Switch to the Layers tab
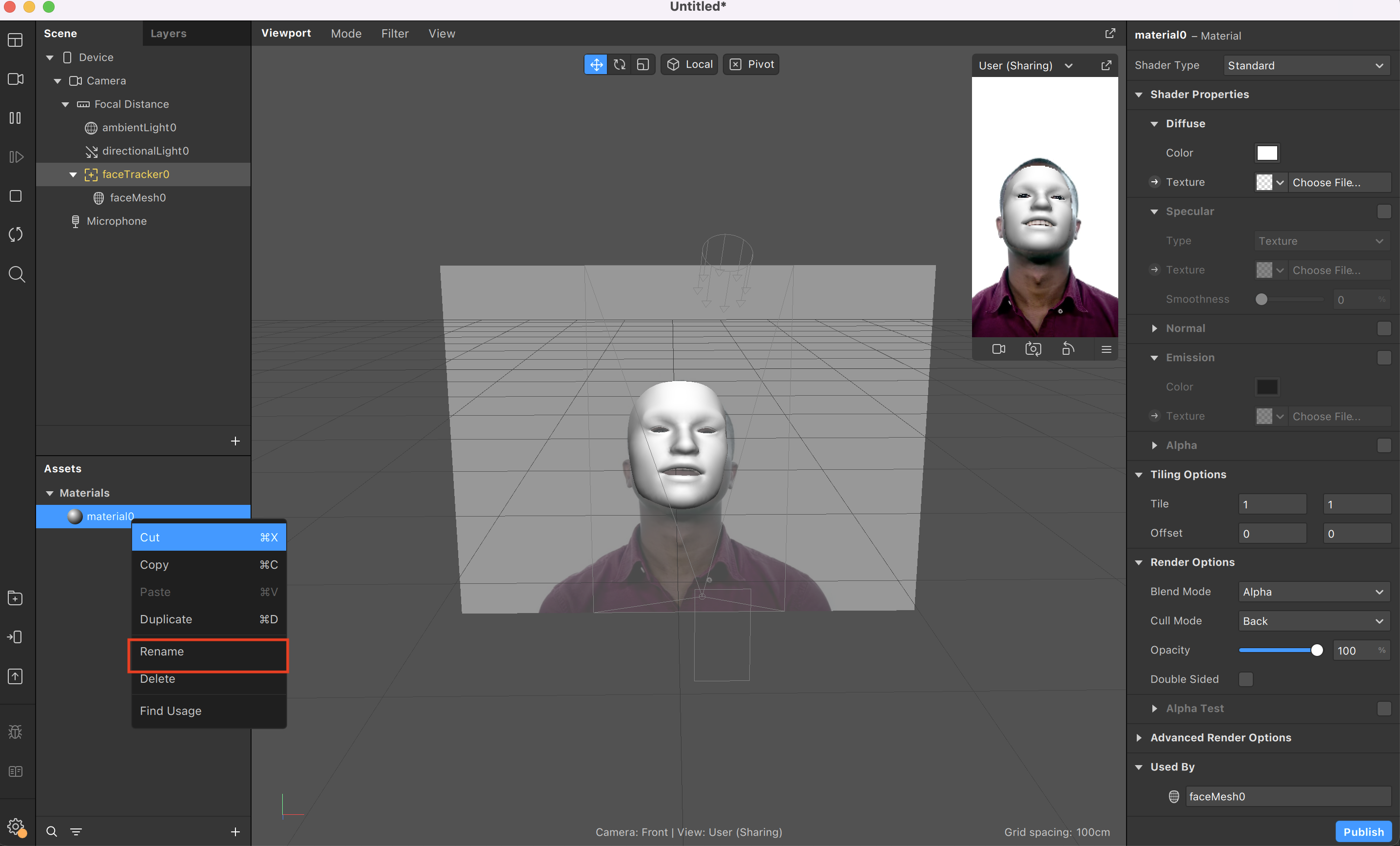The image size is (1400, 846). point(168,34)
